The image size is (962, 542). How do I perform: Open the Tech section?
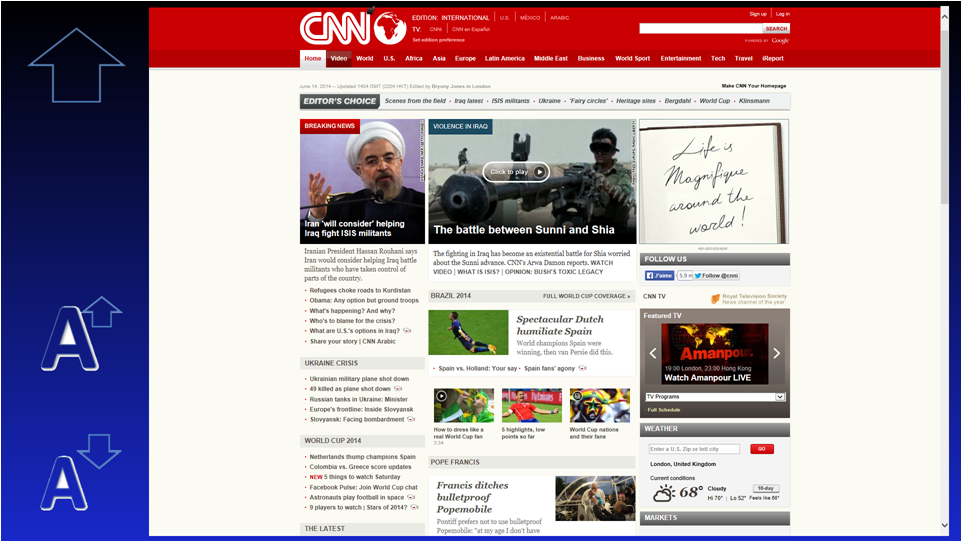pos(718,58)
